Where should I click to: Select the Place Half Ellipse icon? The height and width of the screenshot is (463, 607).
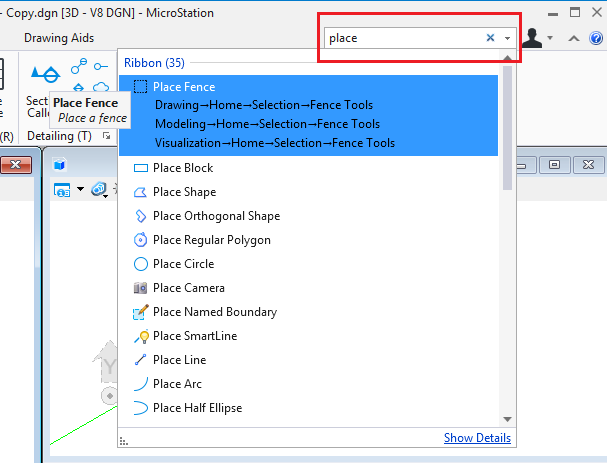coord(140,408)
